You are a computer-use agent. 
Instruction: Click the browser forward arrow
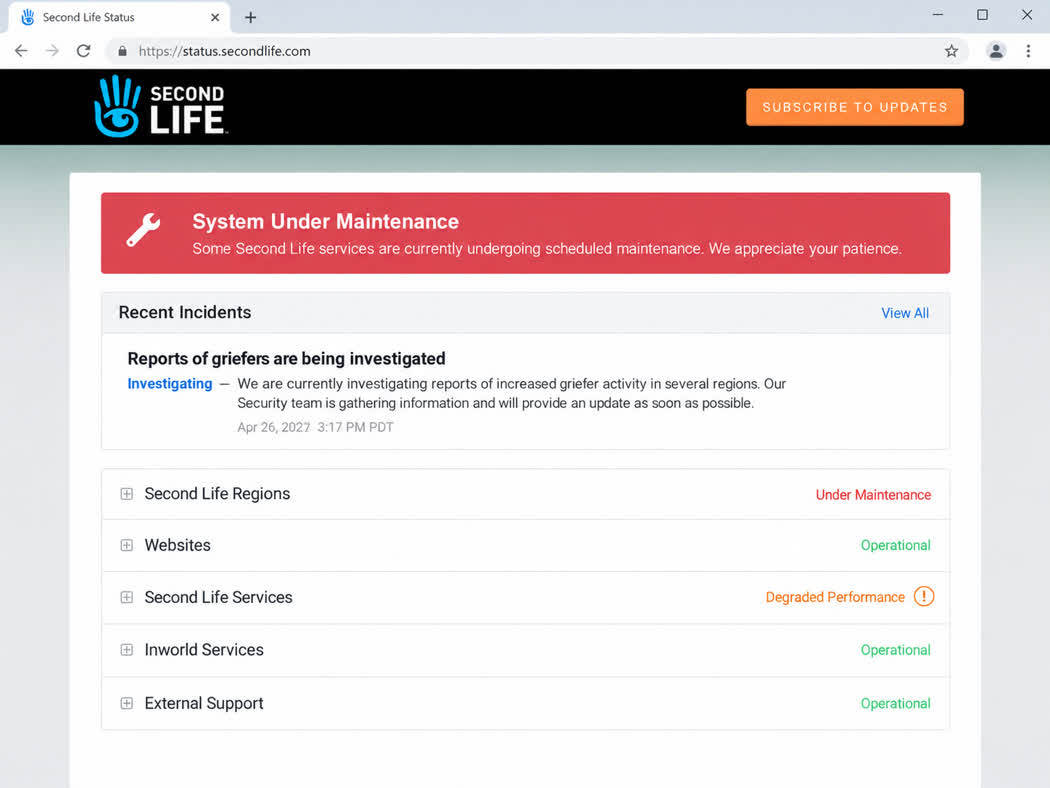[x=52, y=51]
